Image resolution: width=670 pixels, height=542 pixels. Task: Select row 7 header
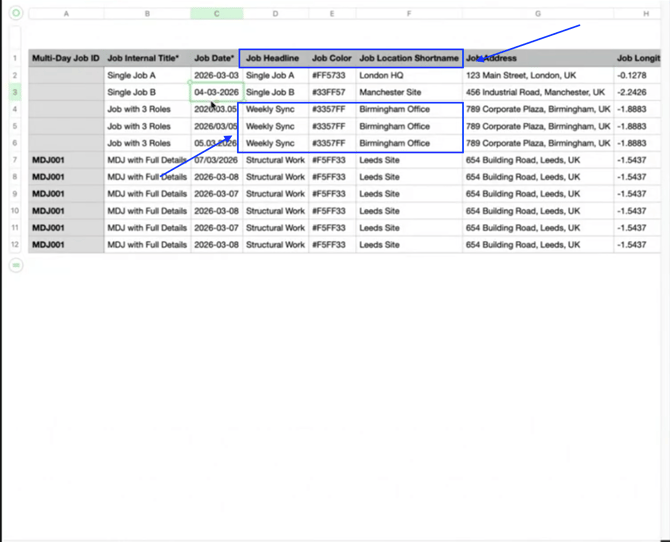pyautogui.click(x=16, y=160)
